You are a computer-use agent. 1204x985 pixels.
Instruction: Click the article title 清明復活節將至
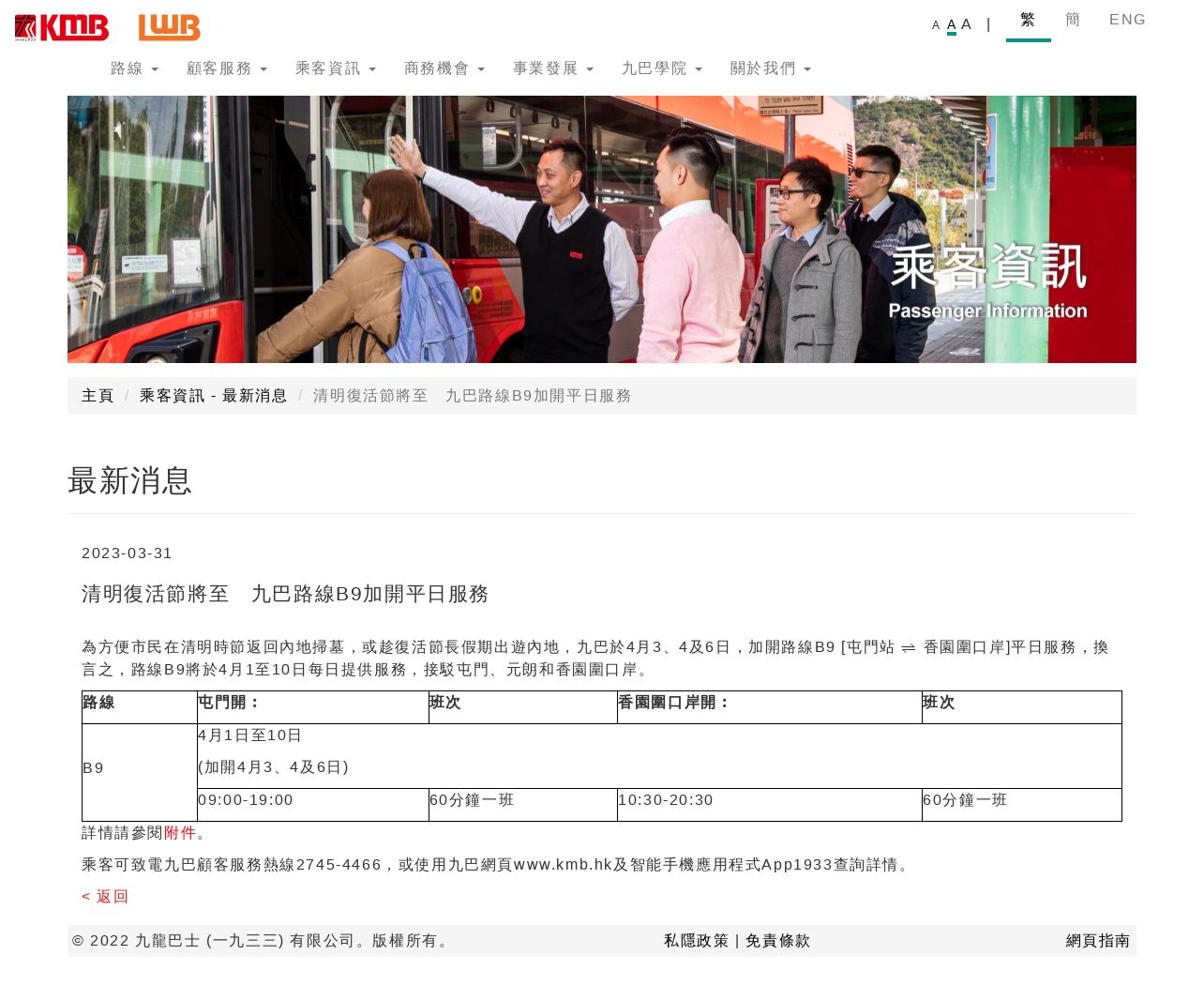point(285,594)
